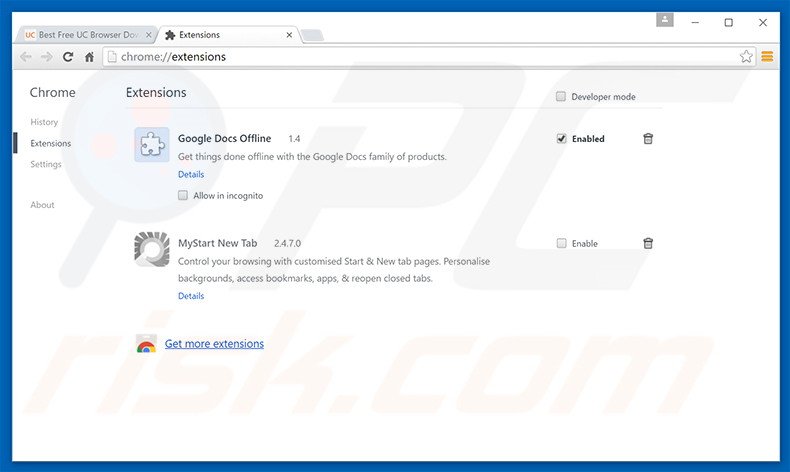Select the Extensions browser tab

(x=229, y=35)
